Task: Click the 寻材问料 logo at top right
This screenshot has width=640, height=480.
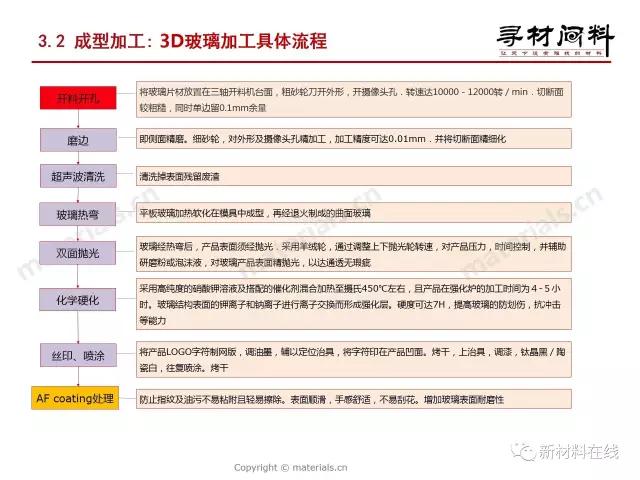Action: coord(555,40)
